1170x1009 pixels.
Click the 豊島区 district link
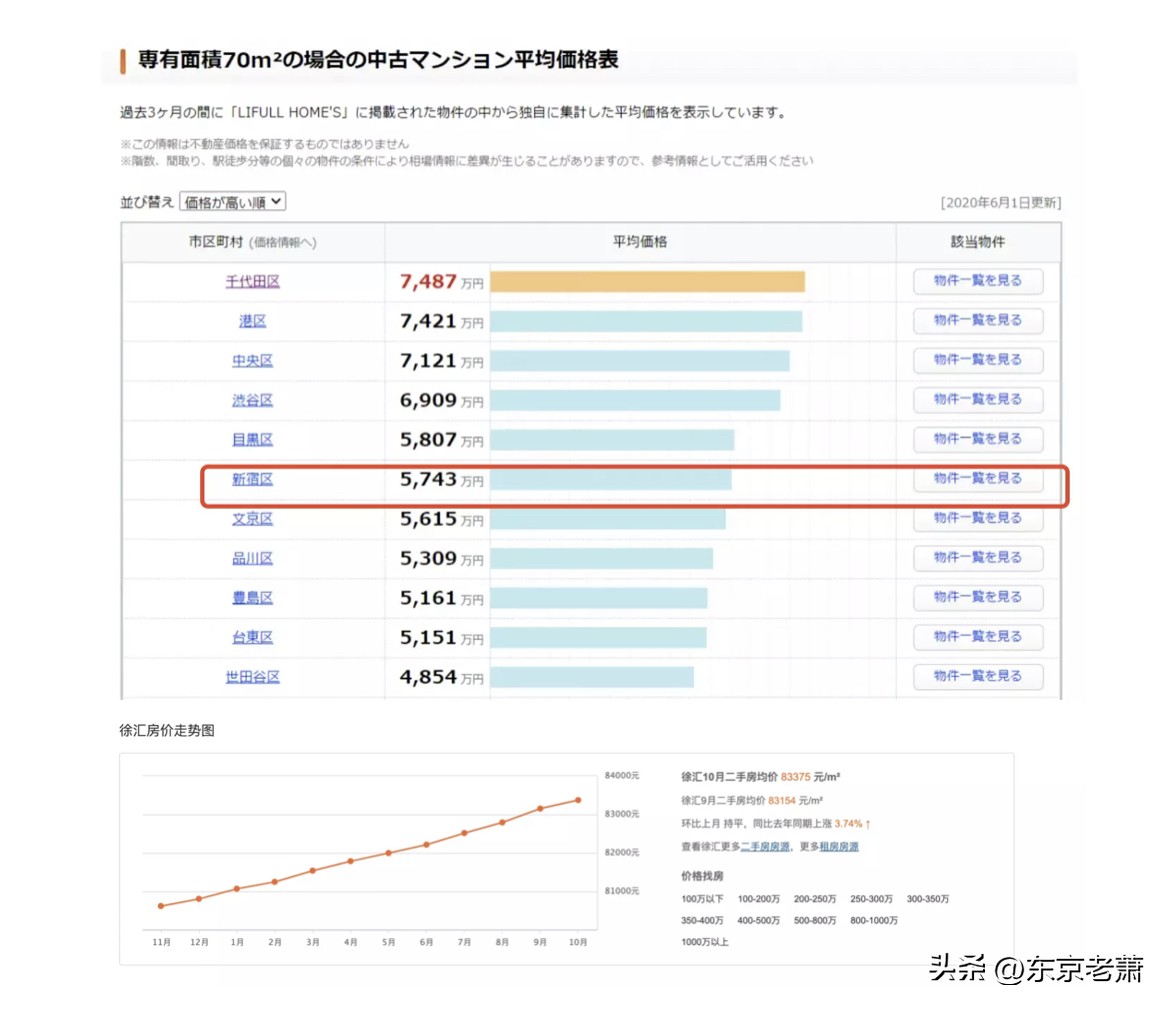[x=251, y=597]
